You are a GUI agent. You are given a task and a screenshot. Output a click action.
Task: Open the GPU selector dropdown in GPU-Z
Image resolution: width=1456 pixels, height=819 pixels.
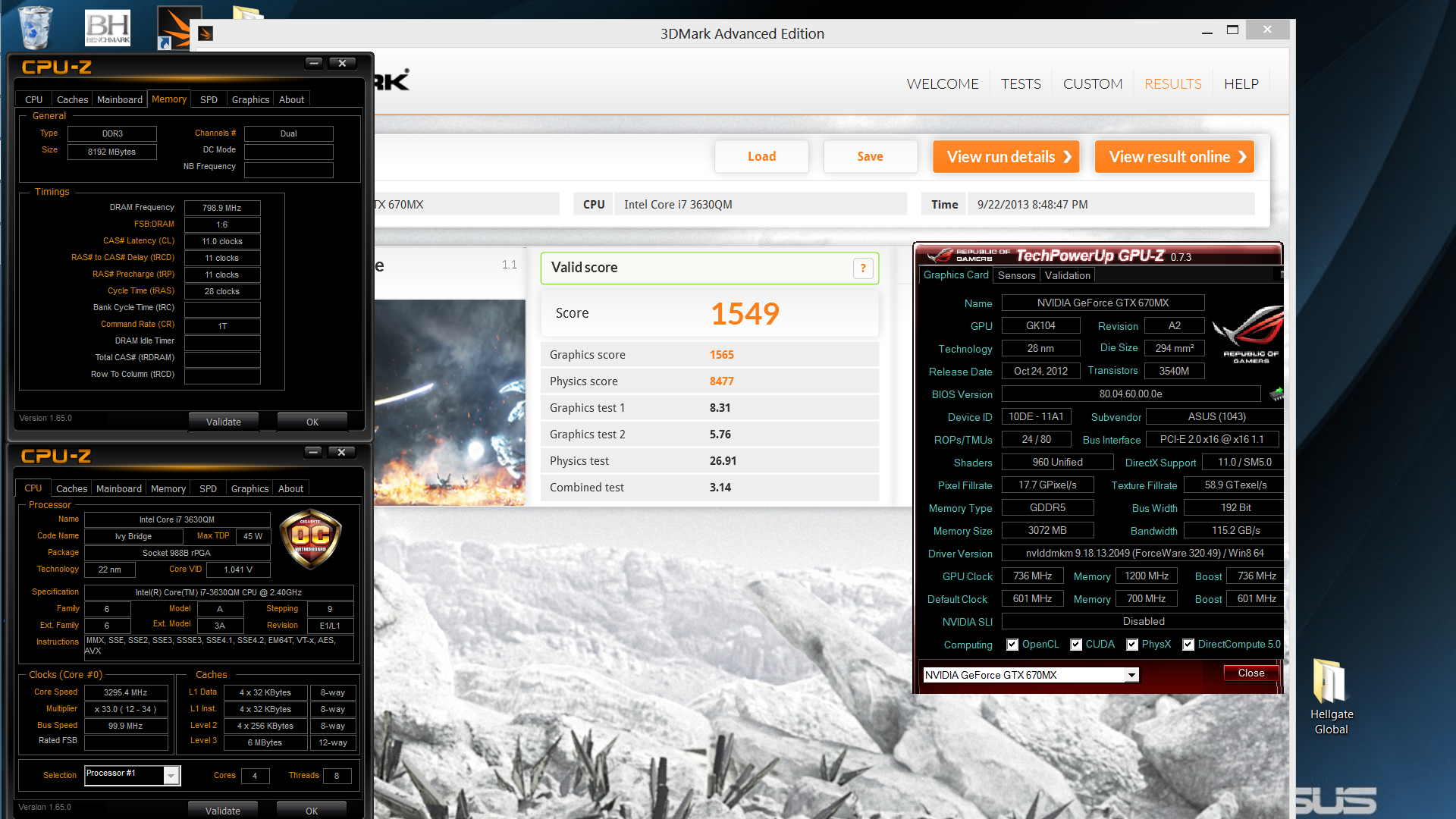1131,675
